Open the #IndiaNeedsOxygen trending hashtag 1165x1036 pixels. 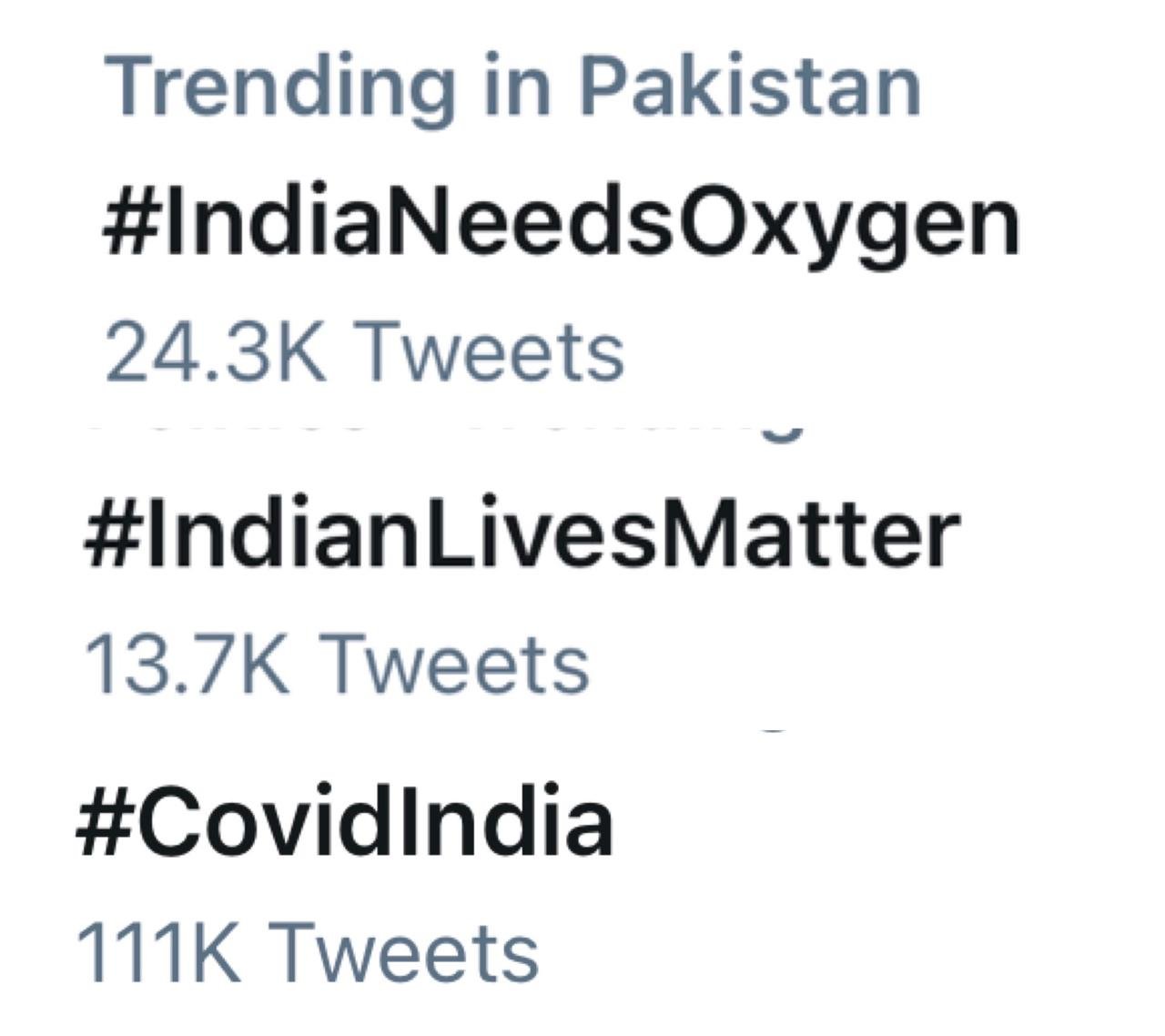tap(561, 224)
